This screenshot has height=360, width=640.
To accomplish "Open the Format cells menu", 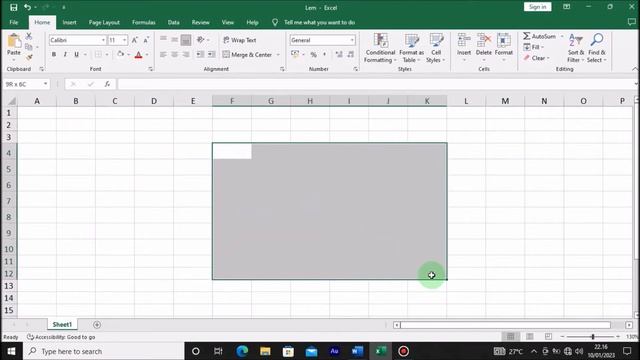I will click(x=504, y=48).
